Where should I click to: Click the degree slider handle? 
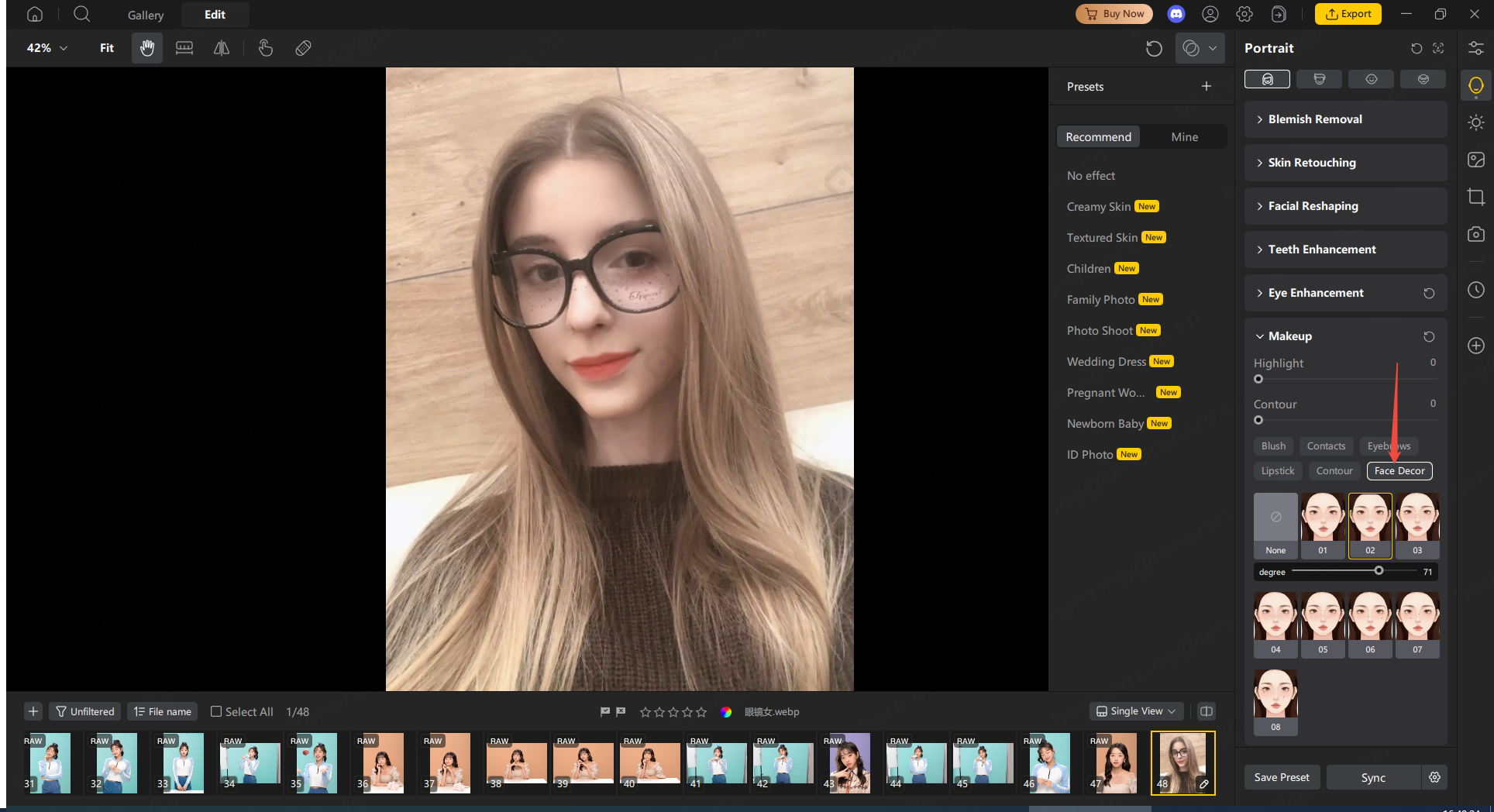(x=1379, y=570)
